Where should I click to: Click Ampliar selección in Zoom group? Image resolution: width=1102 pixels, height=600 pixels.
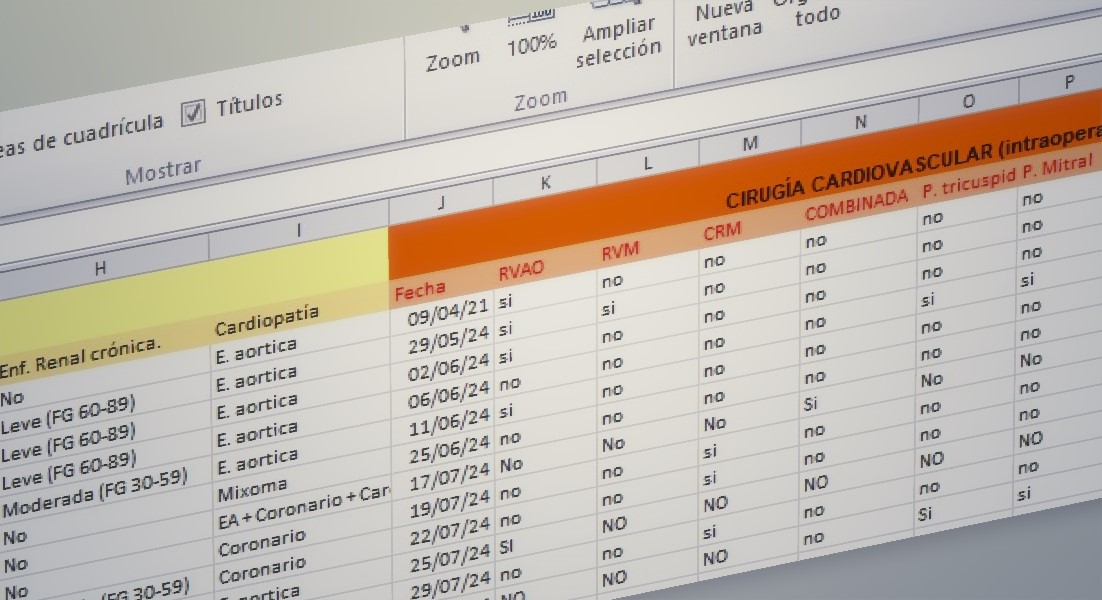[618, 41]
